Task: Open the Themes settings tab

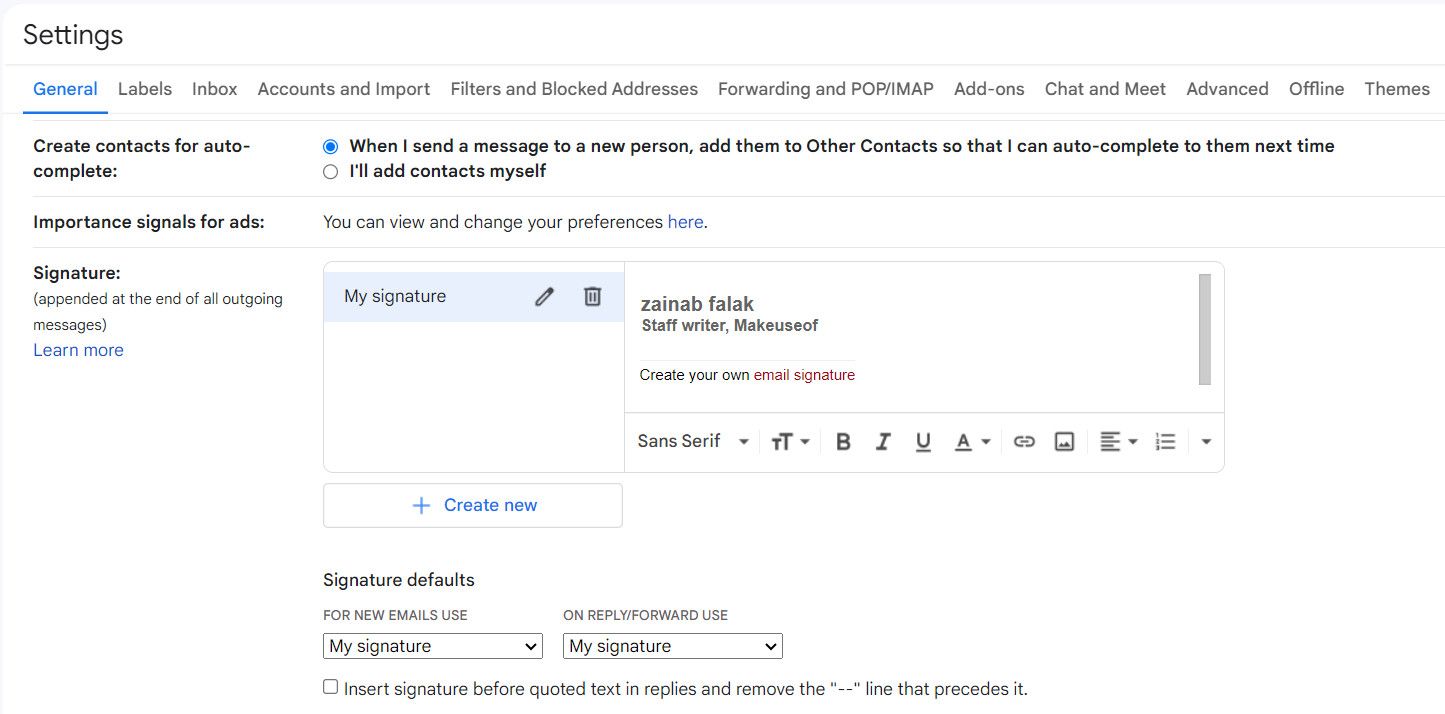Action: point(1397,89)
